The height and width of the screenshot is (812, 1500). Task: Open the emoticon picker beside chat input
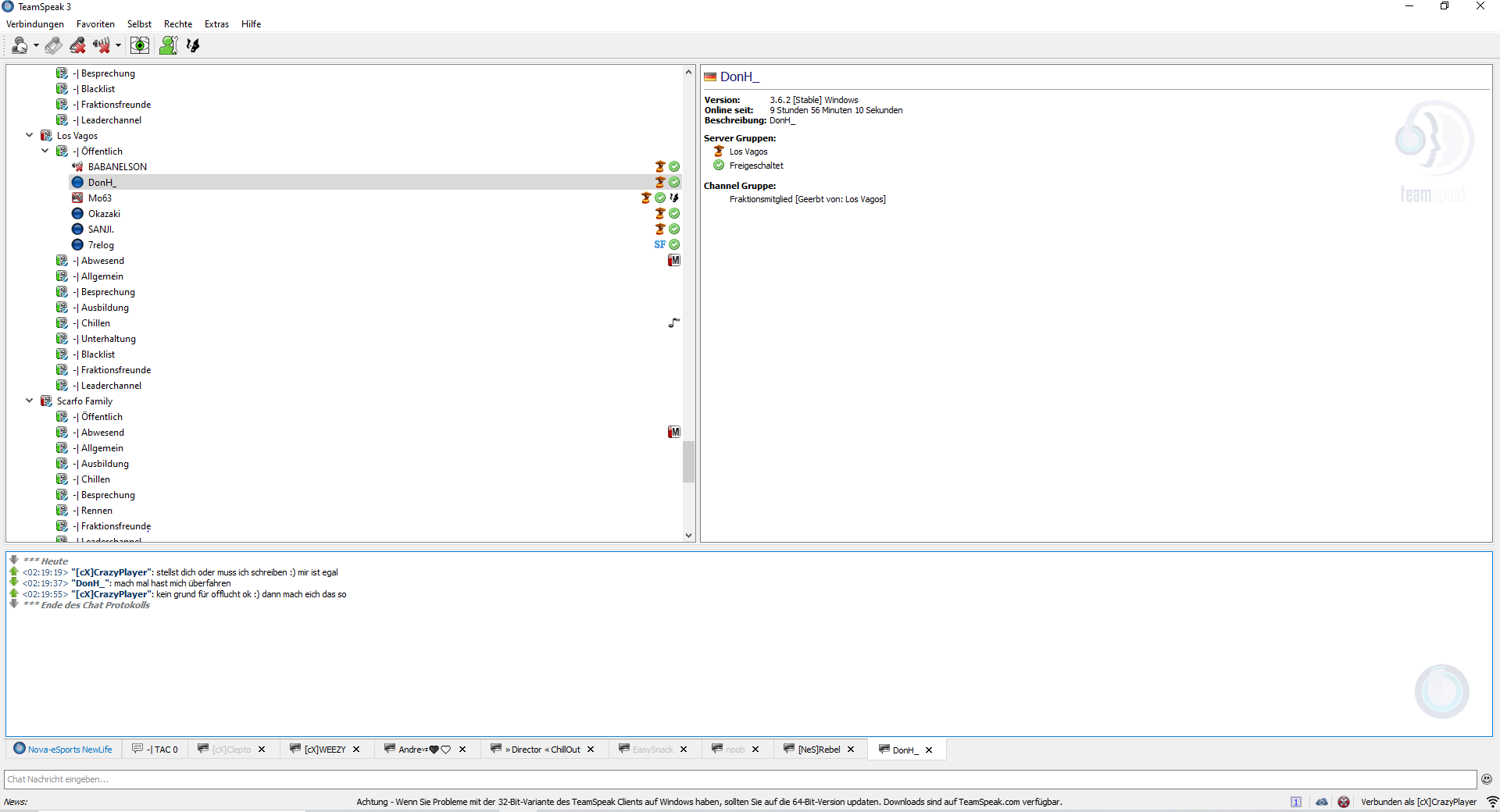(1487, 779)
